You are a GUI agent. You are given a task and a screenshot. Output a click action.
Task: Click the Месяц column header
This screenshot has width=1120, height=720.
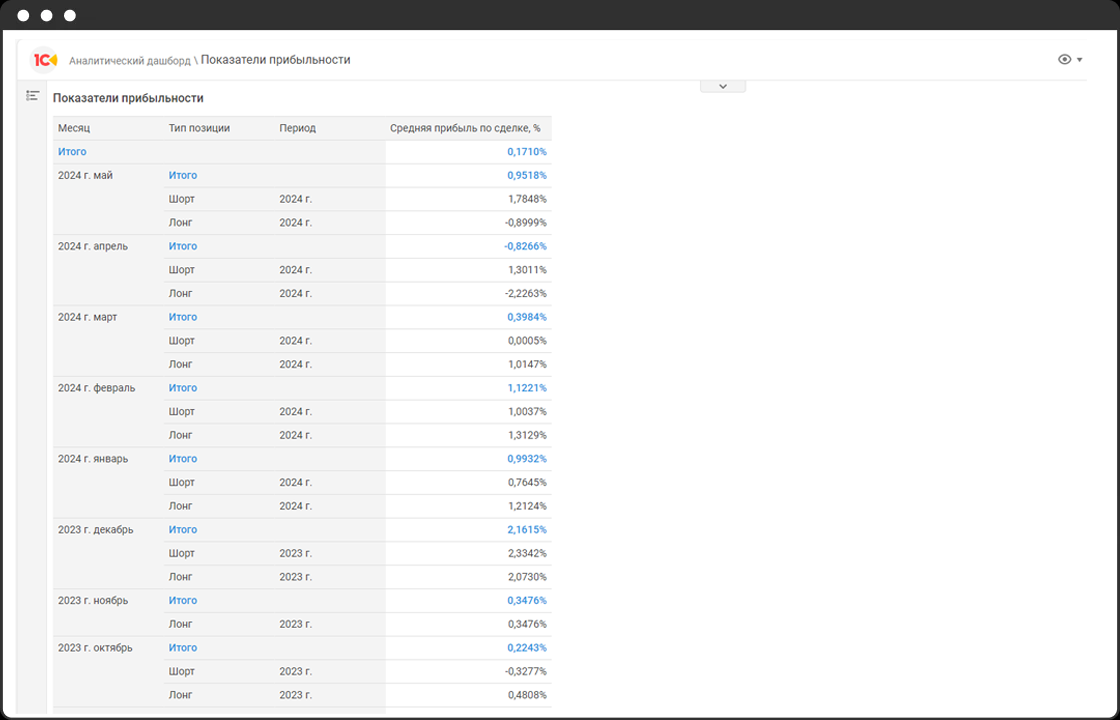74,128
